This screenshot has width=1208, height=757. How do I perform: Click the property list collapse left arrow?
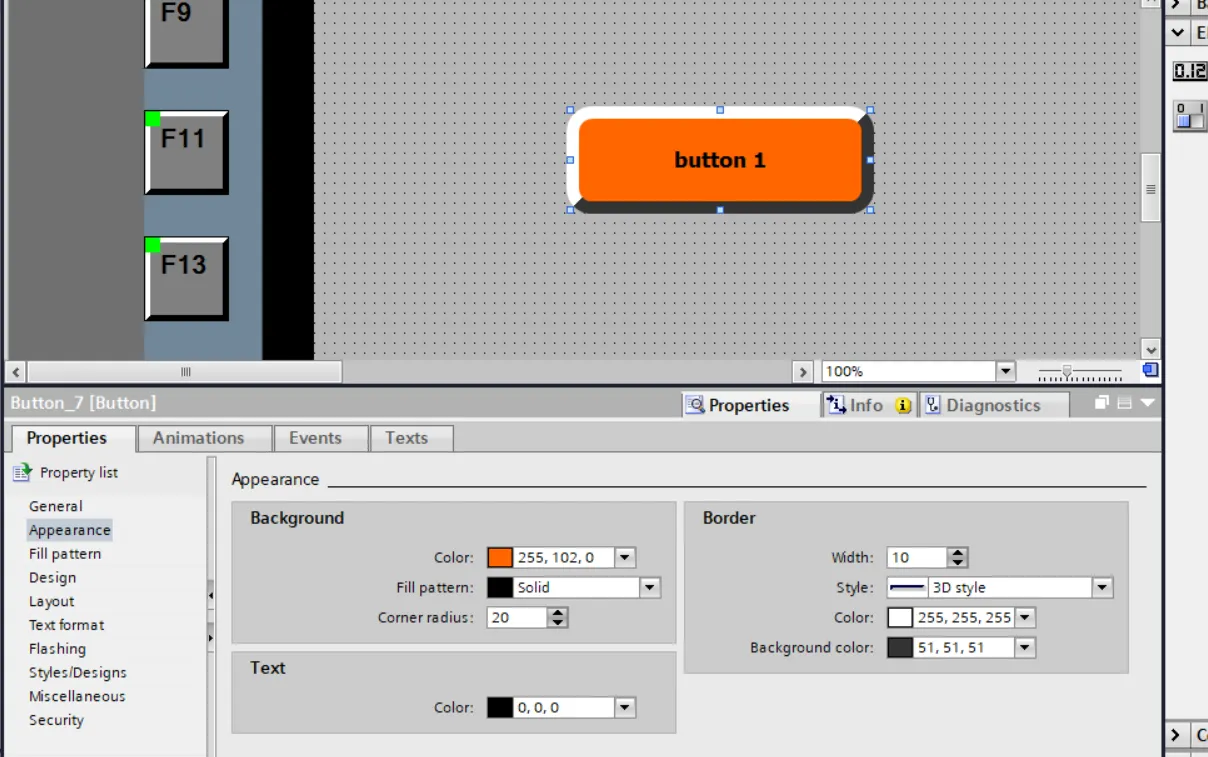coord(211,595)
